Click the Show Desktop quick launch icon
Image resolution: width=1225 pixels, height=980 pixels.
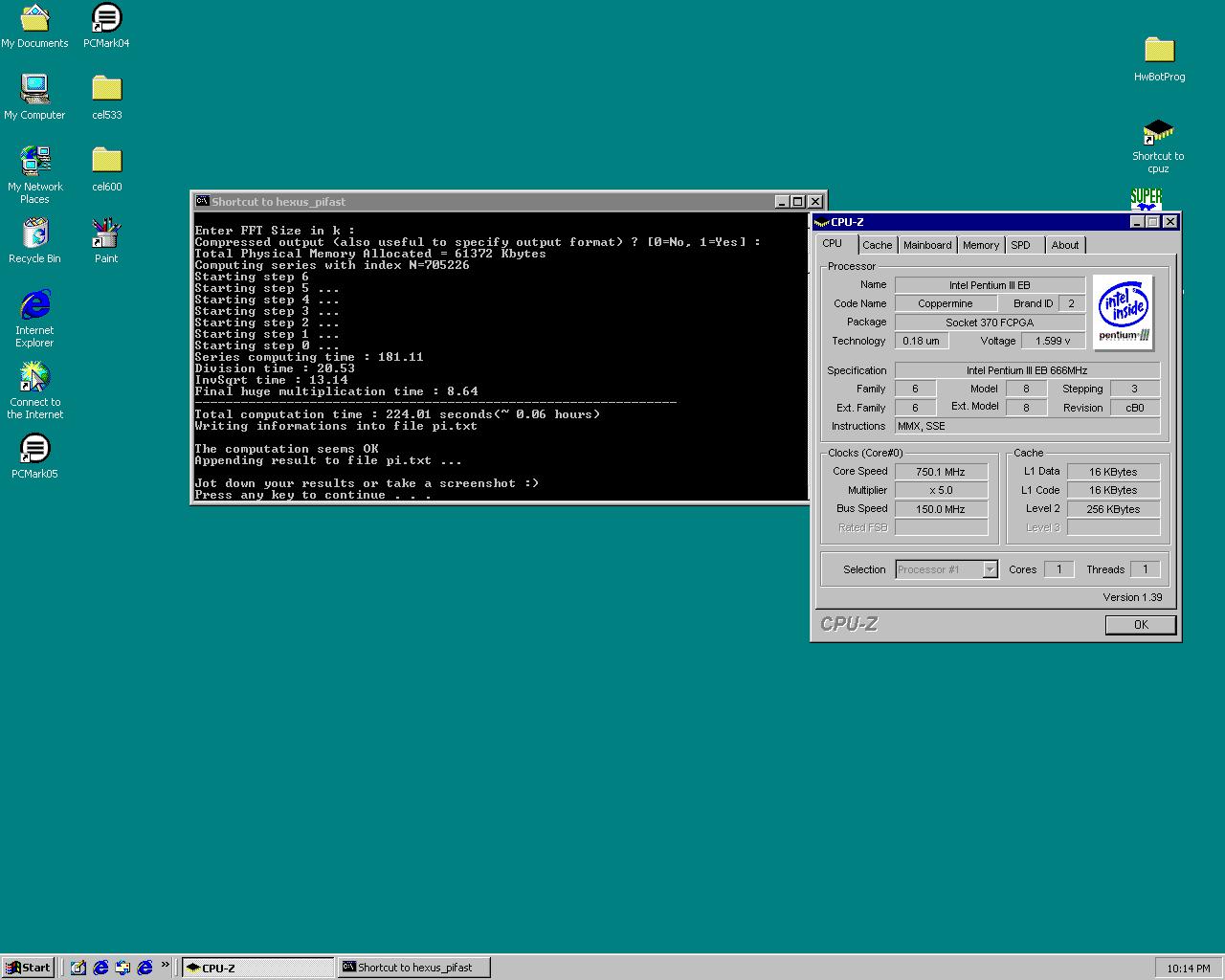coord(78,968)
